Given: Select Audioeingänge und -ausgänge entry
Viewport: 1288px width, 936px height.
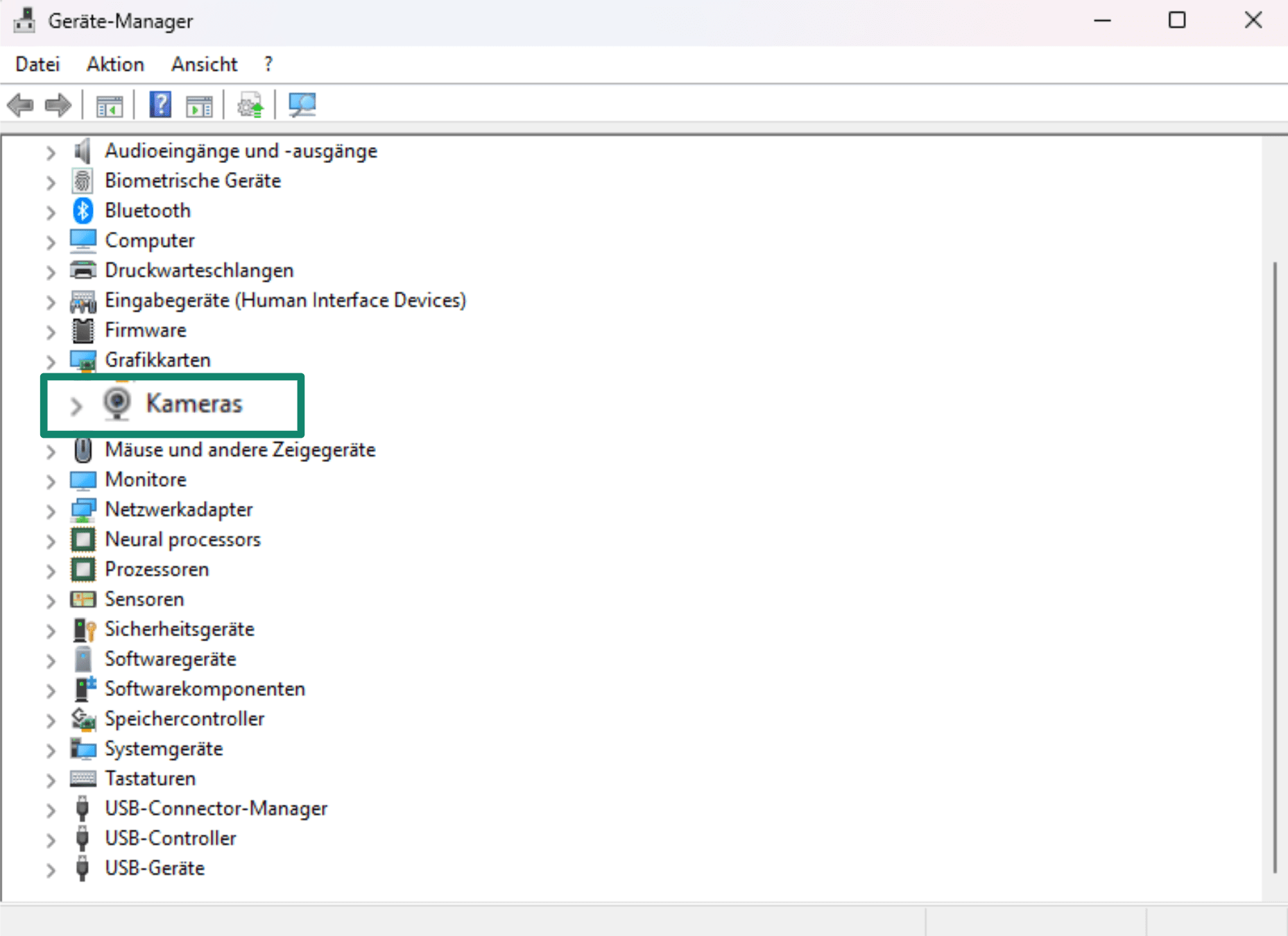Looking at the screenshot, I should pyautogui.click(x=241, y=151).
